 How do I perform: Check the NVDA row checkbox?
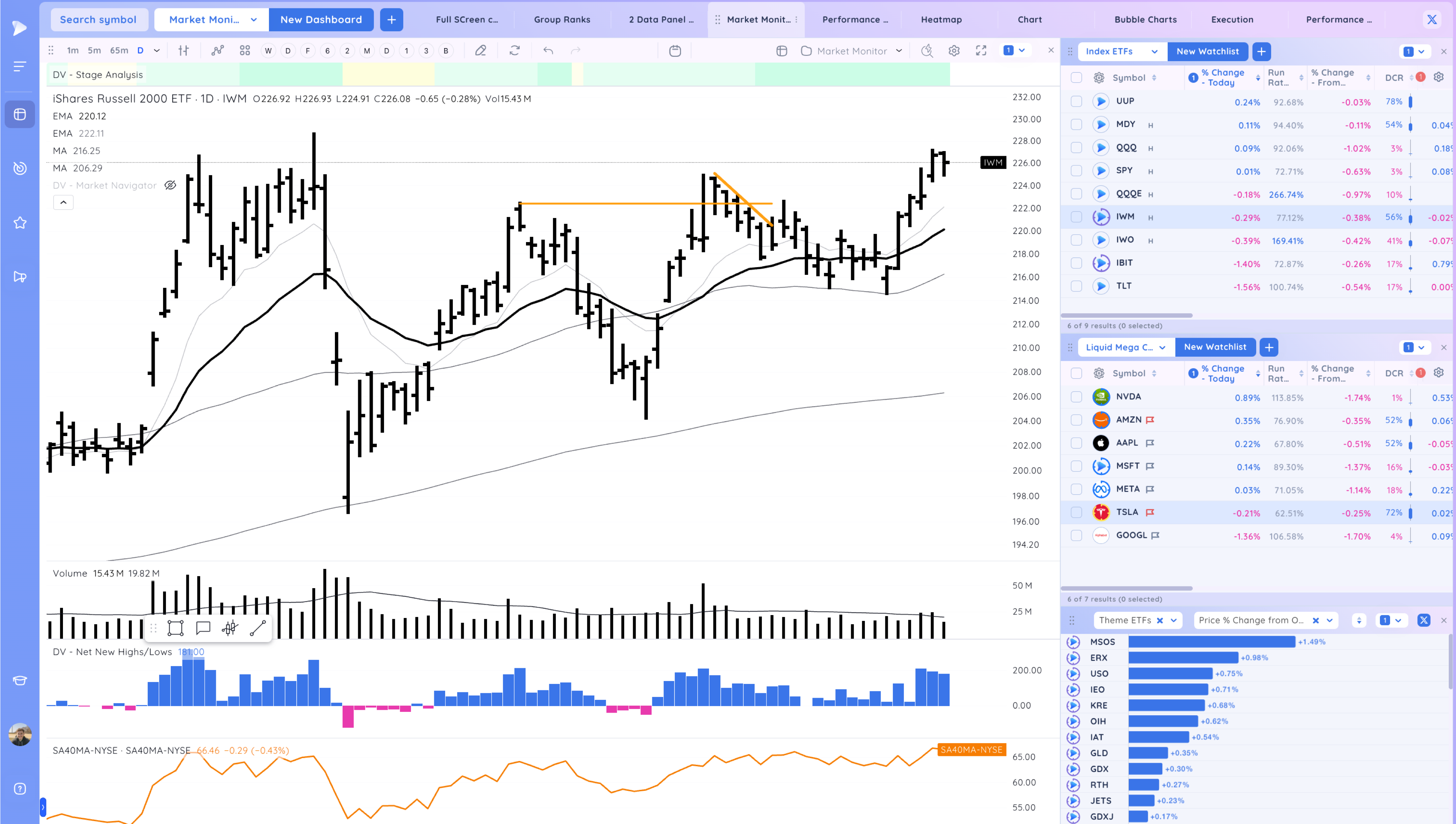[x=1076, y=397]
